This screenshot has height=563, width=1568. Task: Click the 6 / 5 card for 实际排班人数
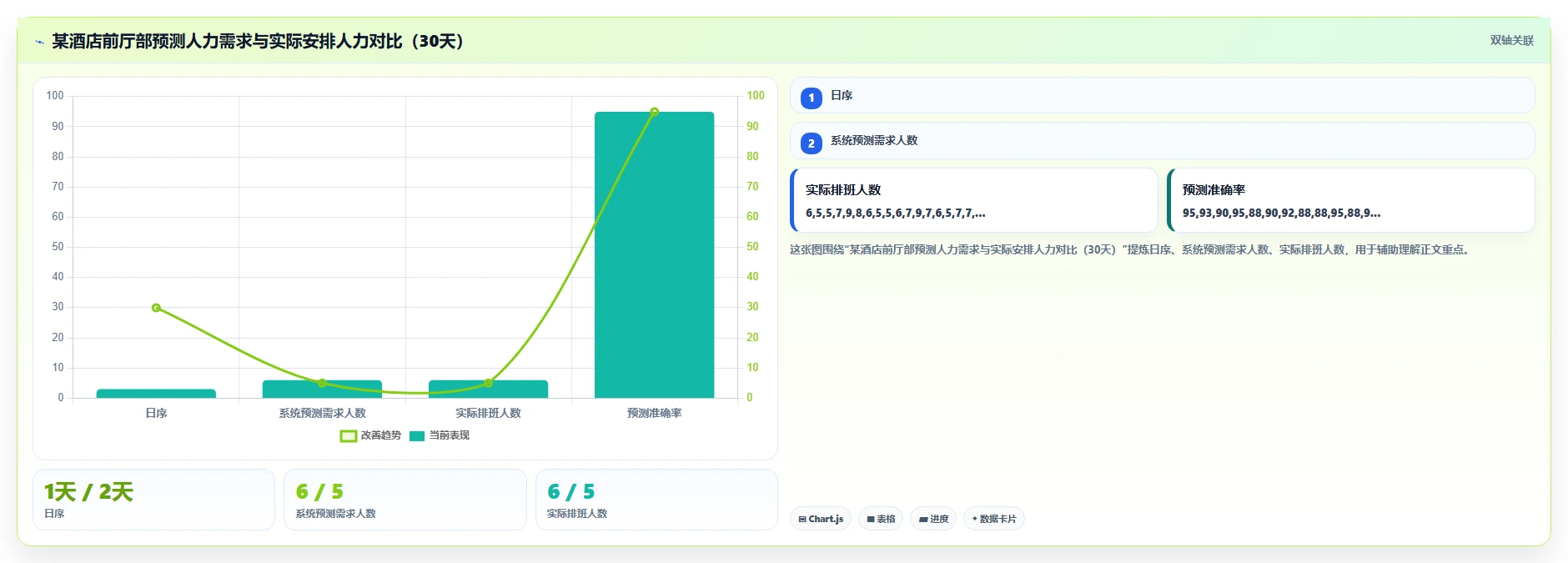[x=656, y=500]
